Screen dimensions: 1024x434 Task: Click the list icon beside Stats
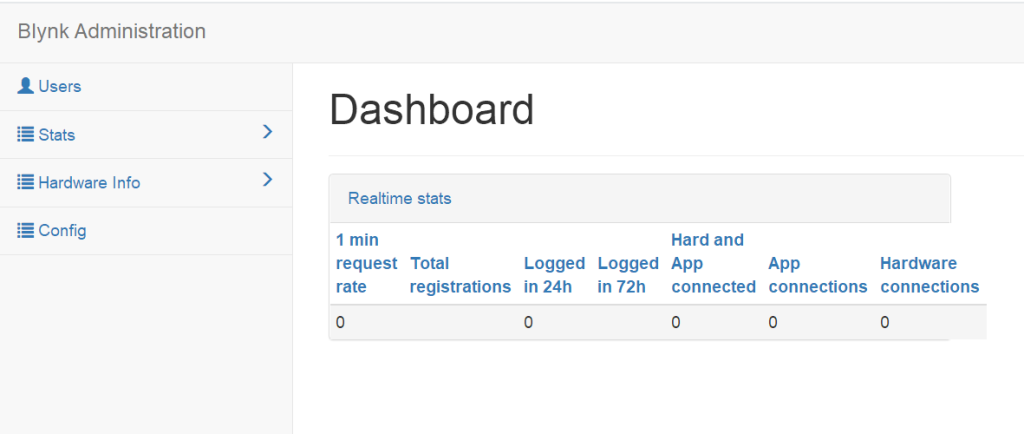26,134
